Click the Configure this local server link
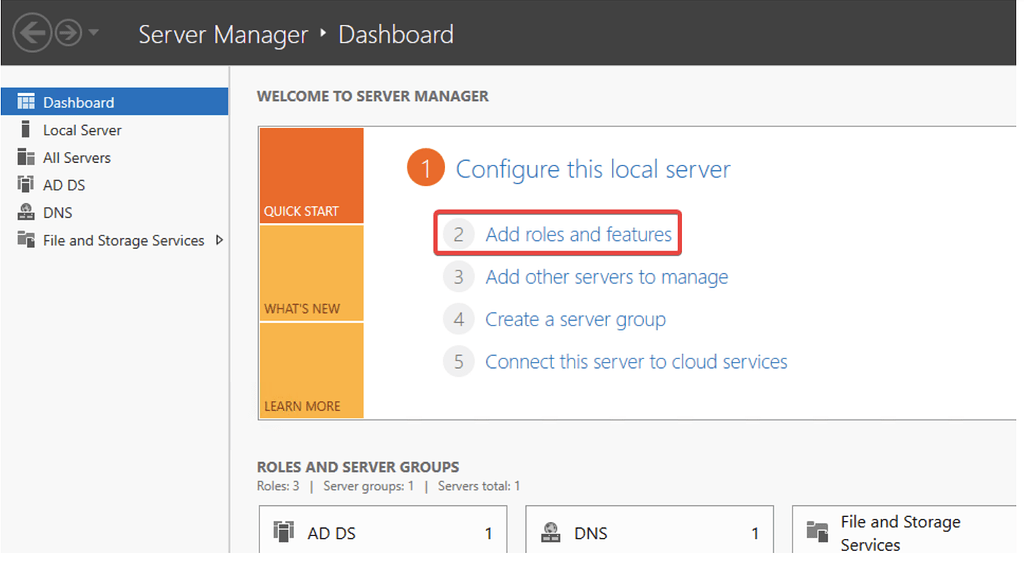The height and width of the screenshot is (569, 1024). coord(593,169)
